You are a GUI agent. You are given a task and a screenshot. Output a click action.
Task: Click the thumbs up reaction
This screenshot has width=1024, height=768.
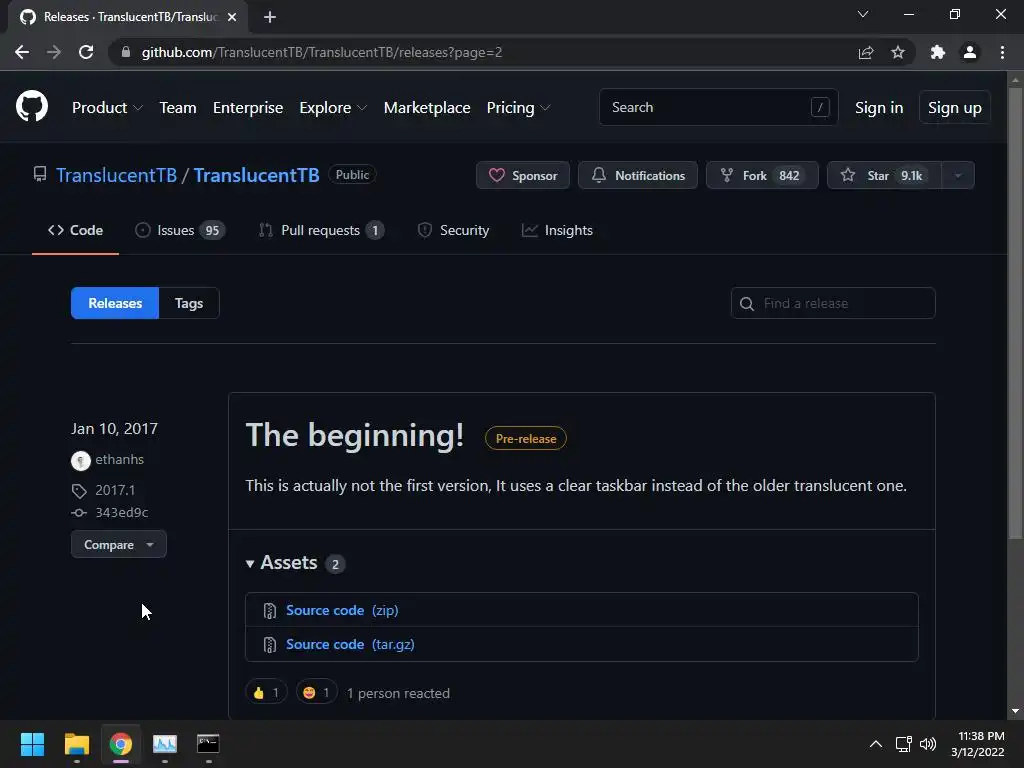(266, 692)
